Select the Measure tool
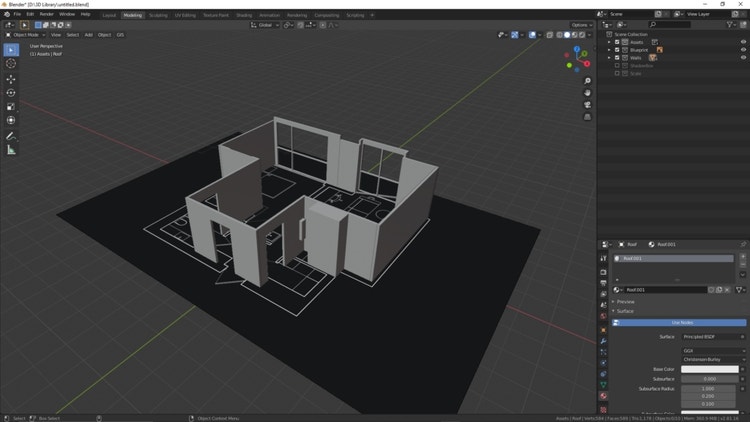 tap(11, 150)
